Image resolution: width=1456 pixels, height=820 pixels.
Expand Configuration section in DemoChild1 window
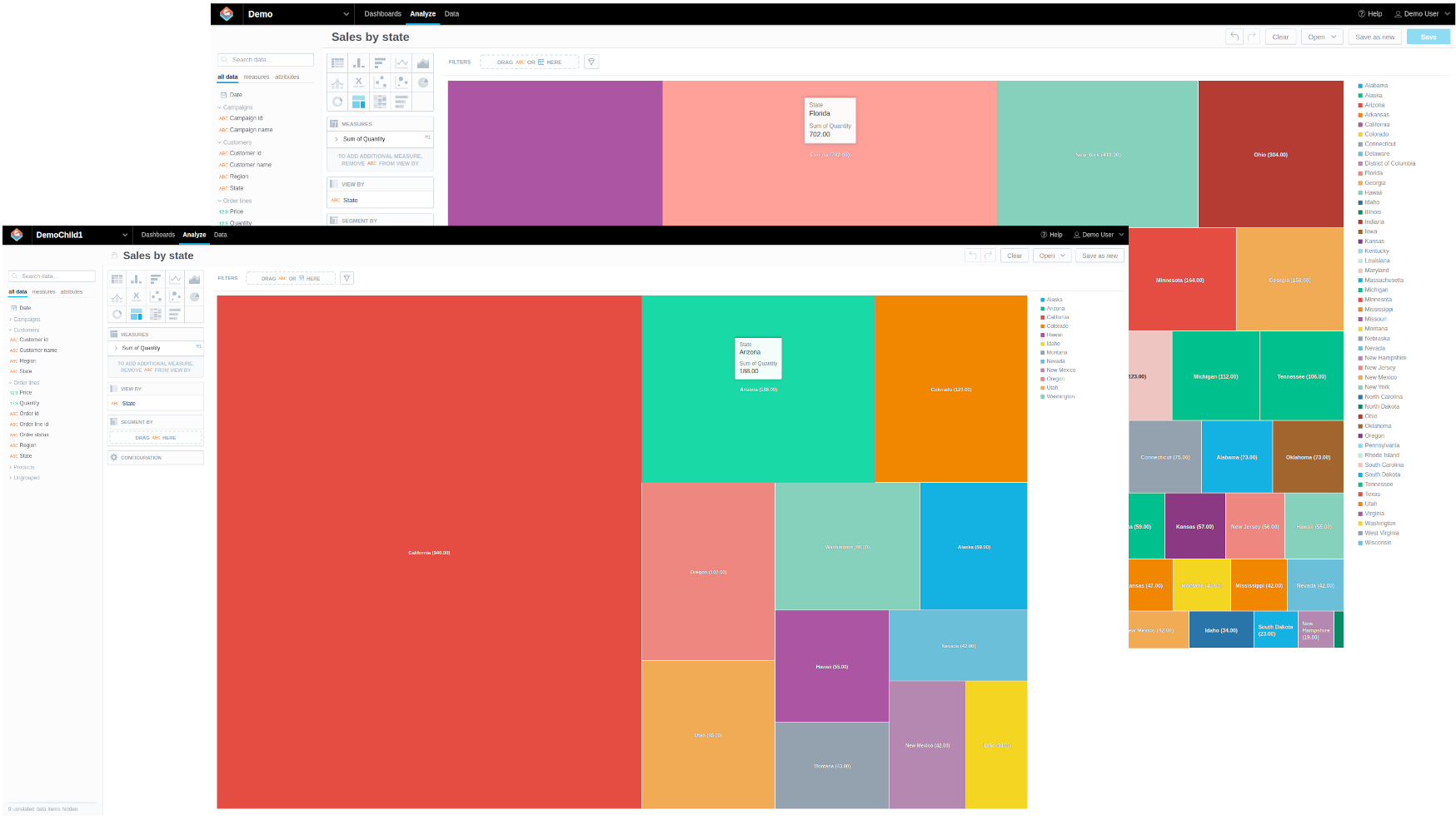click(156, 458)
